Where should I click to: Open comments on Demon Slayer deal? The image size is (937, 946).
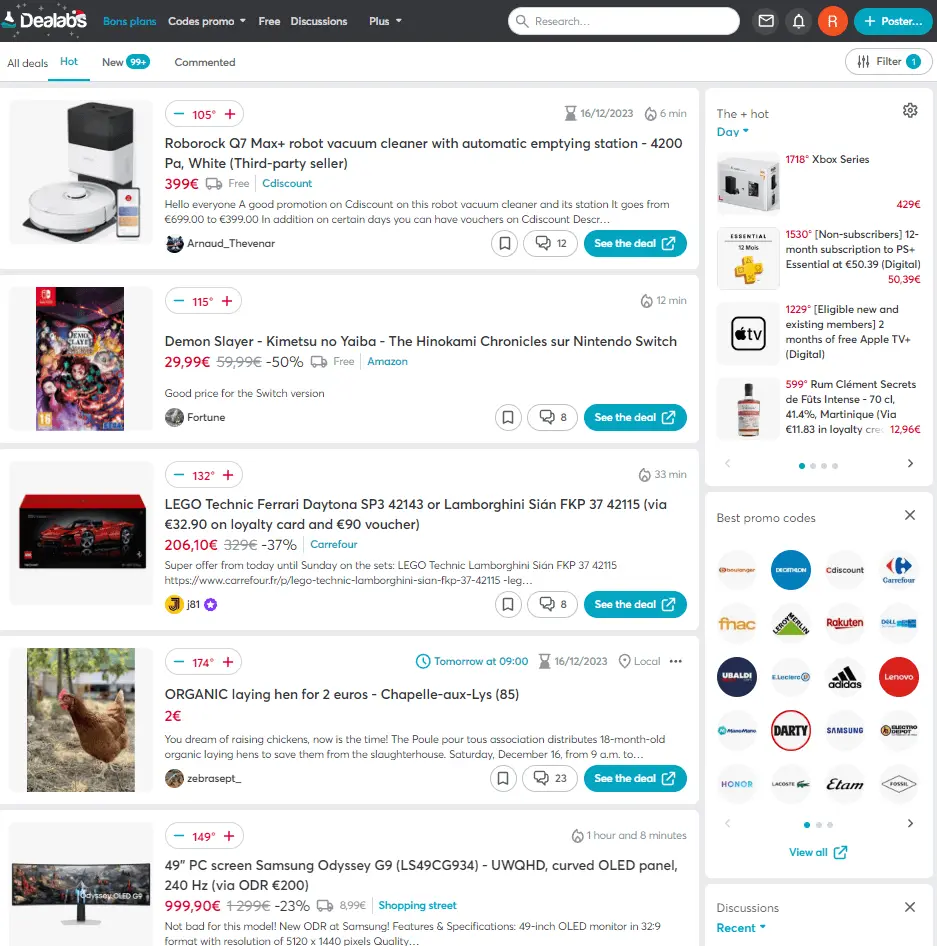(x=552, y=417)
